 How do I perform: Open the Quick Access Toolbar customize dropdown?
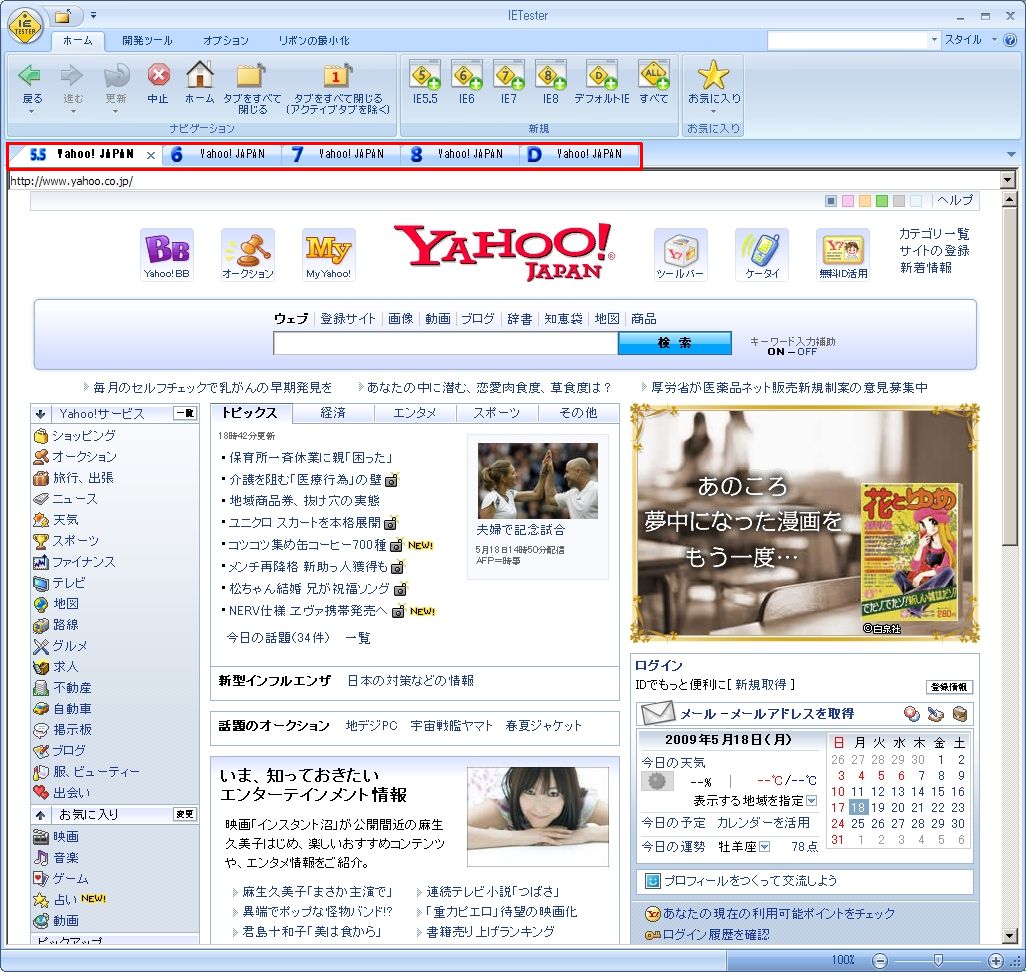tap(94, 15)
